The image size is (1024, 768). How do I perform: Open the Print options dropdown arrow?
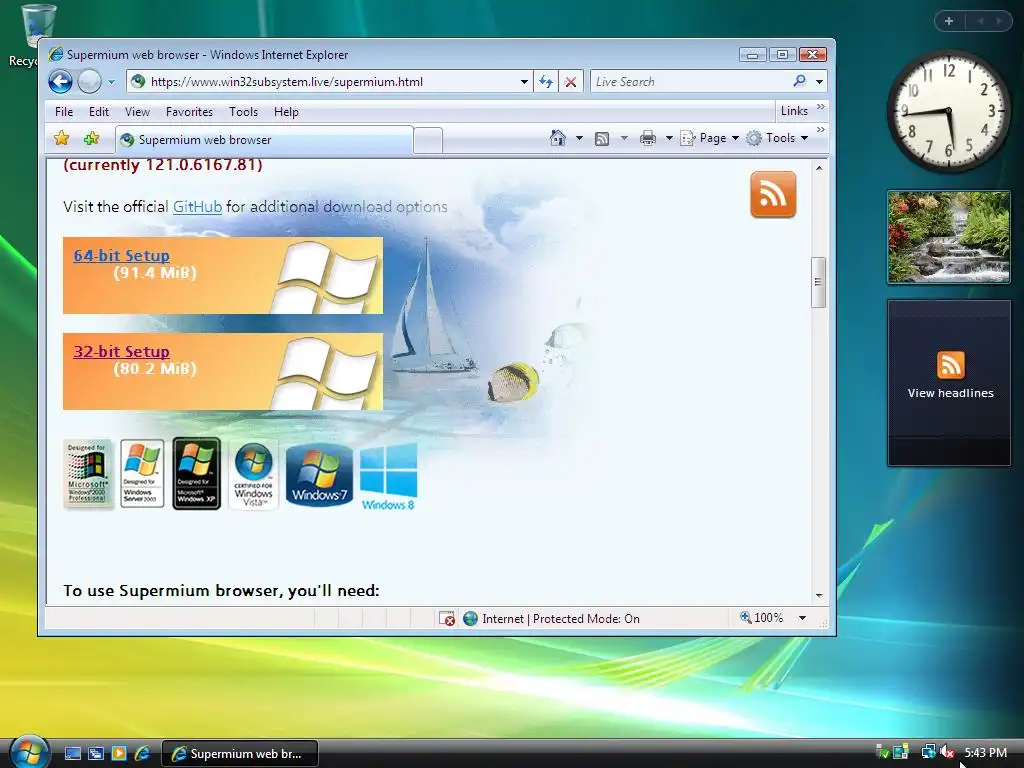[x=669, y=138]
